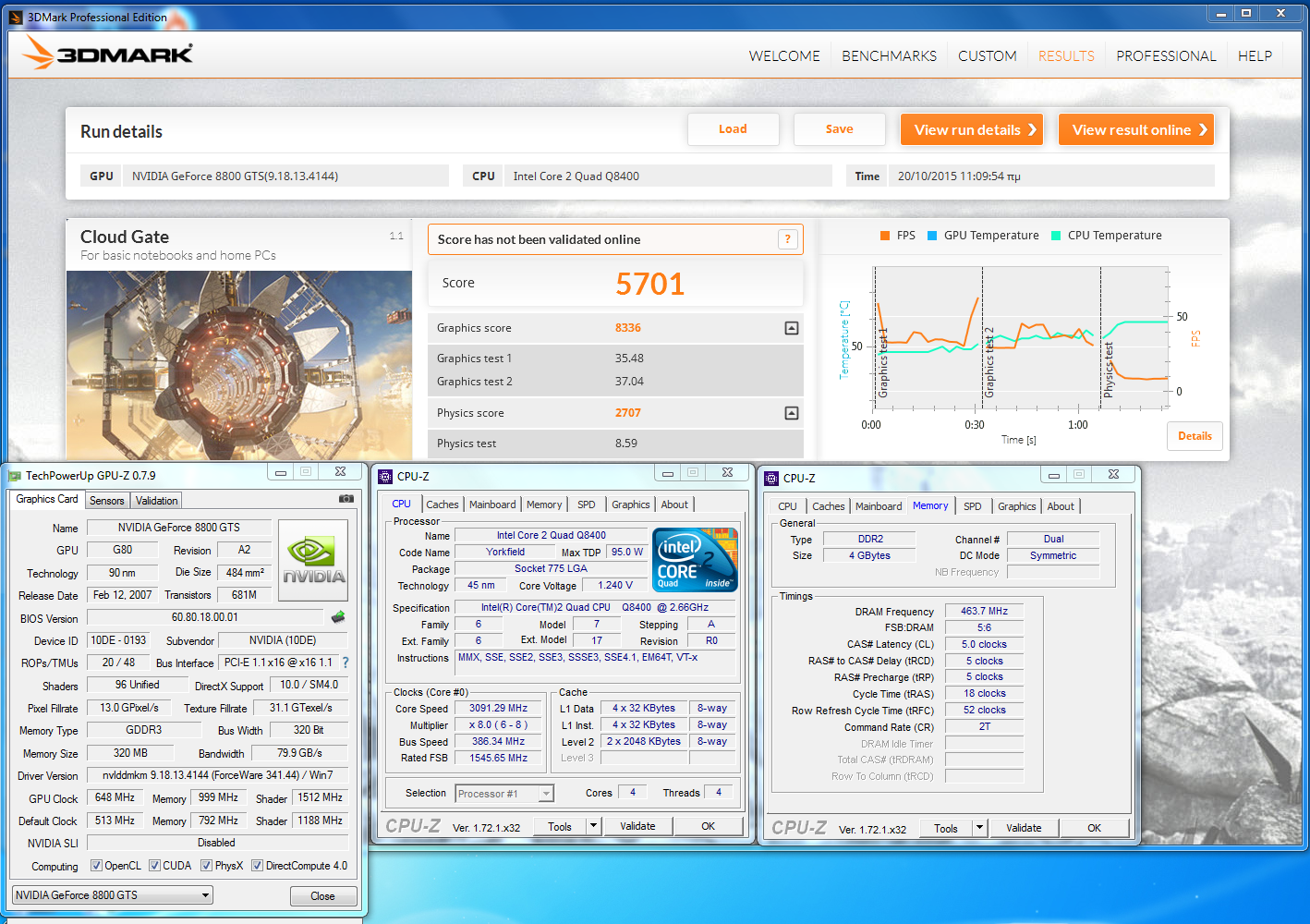Image resolution: width=1310 pixels, height=924 pixels.
Task: Toggle FPS legend swatch in the chart
Action: click(885, 236)
